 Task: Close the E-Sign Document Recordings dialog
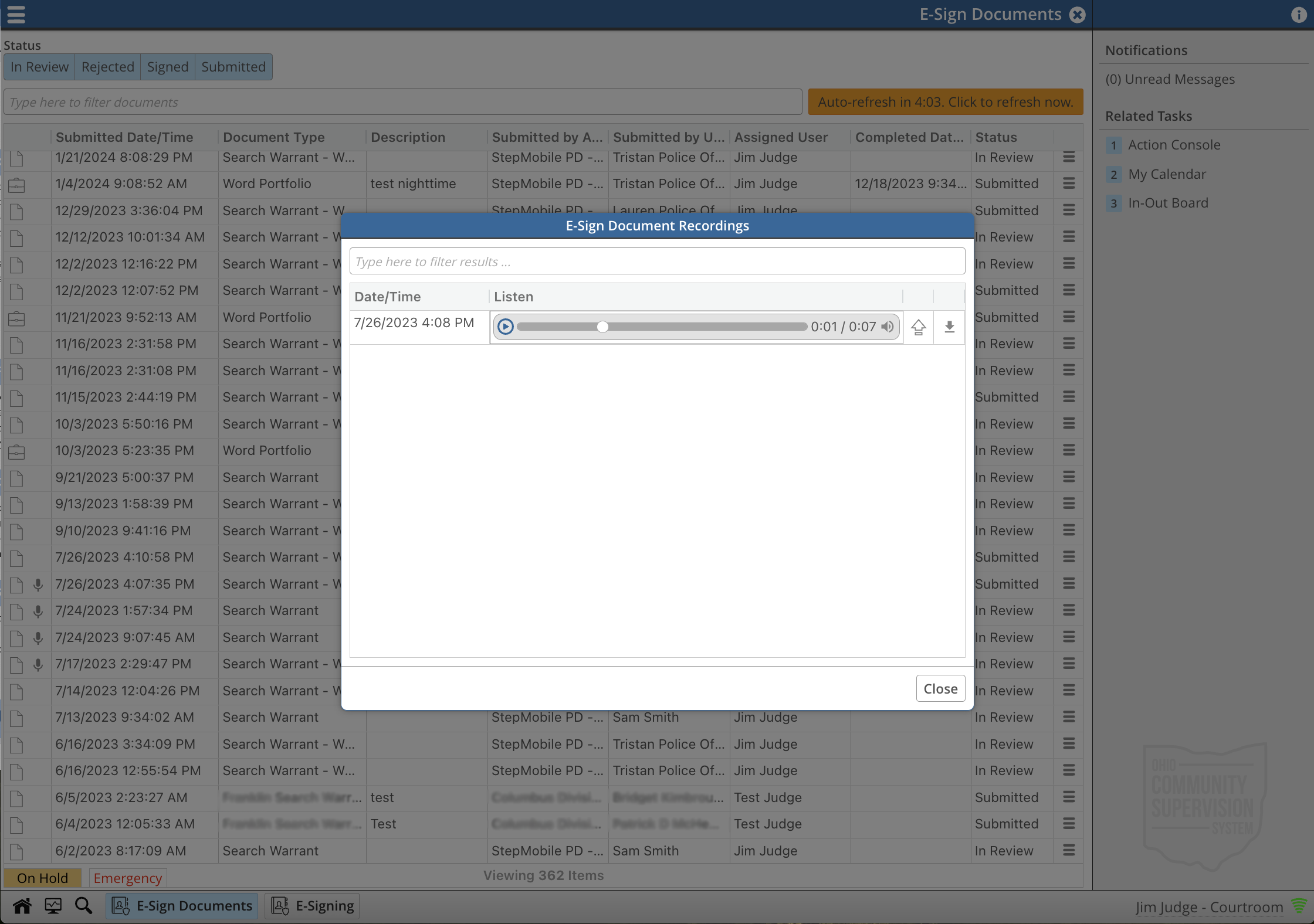click(940, 689)
